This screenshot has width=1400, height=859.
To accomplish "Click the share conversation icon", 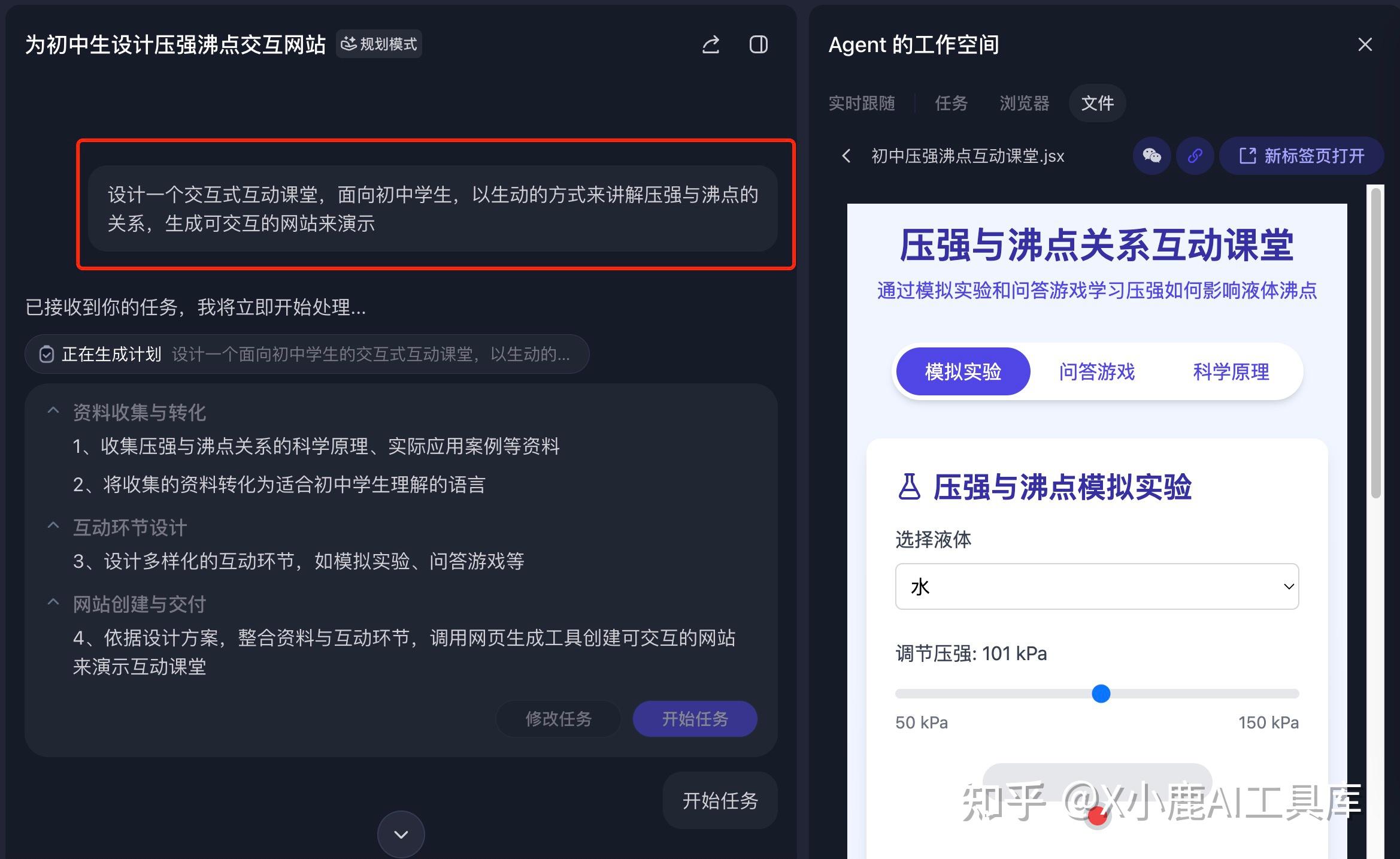I will click(711, 44).
